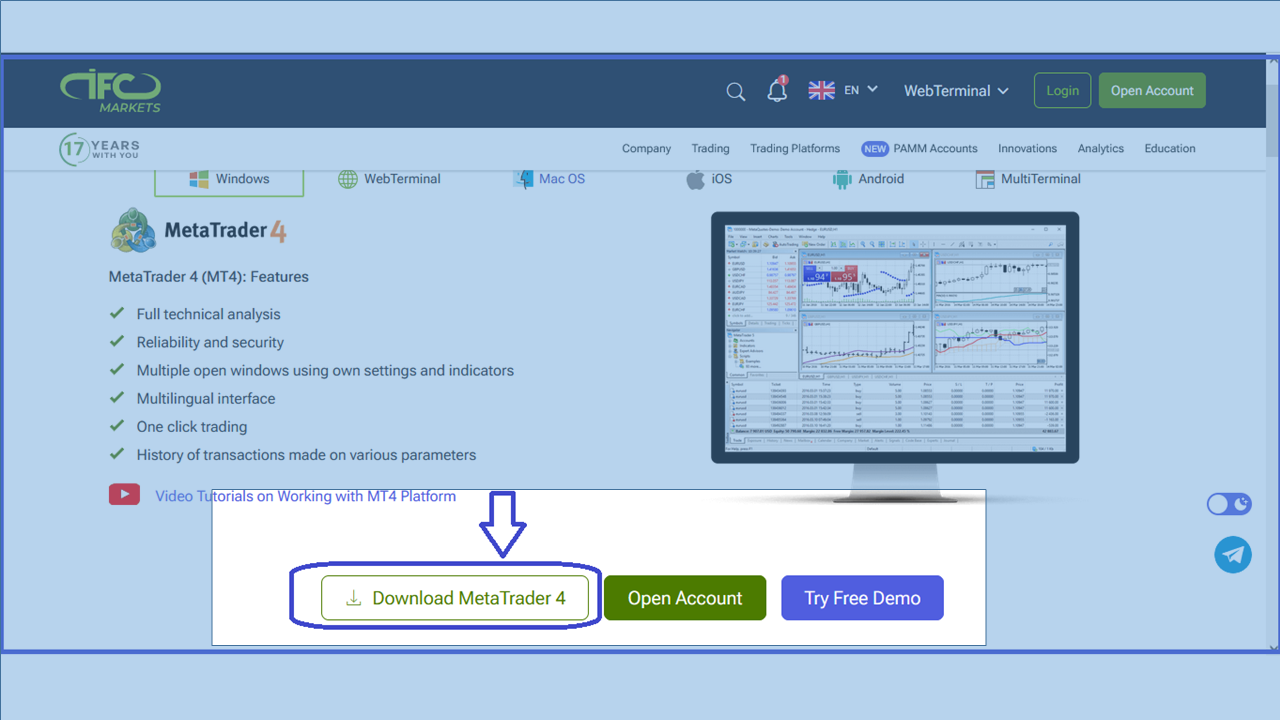Switch to the Mac OS tab
The image size is (1280, 720).
click(x=548, y=179)
